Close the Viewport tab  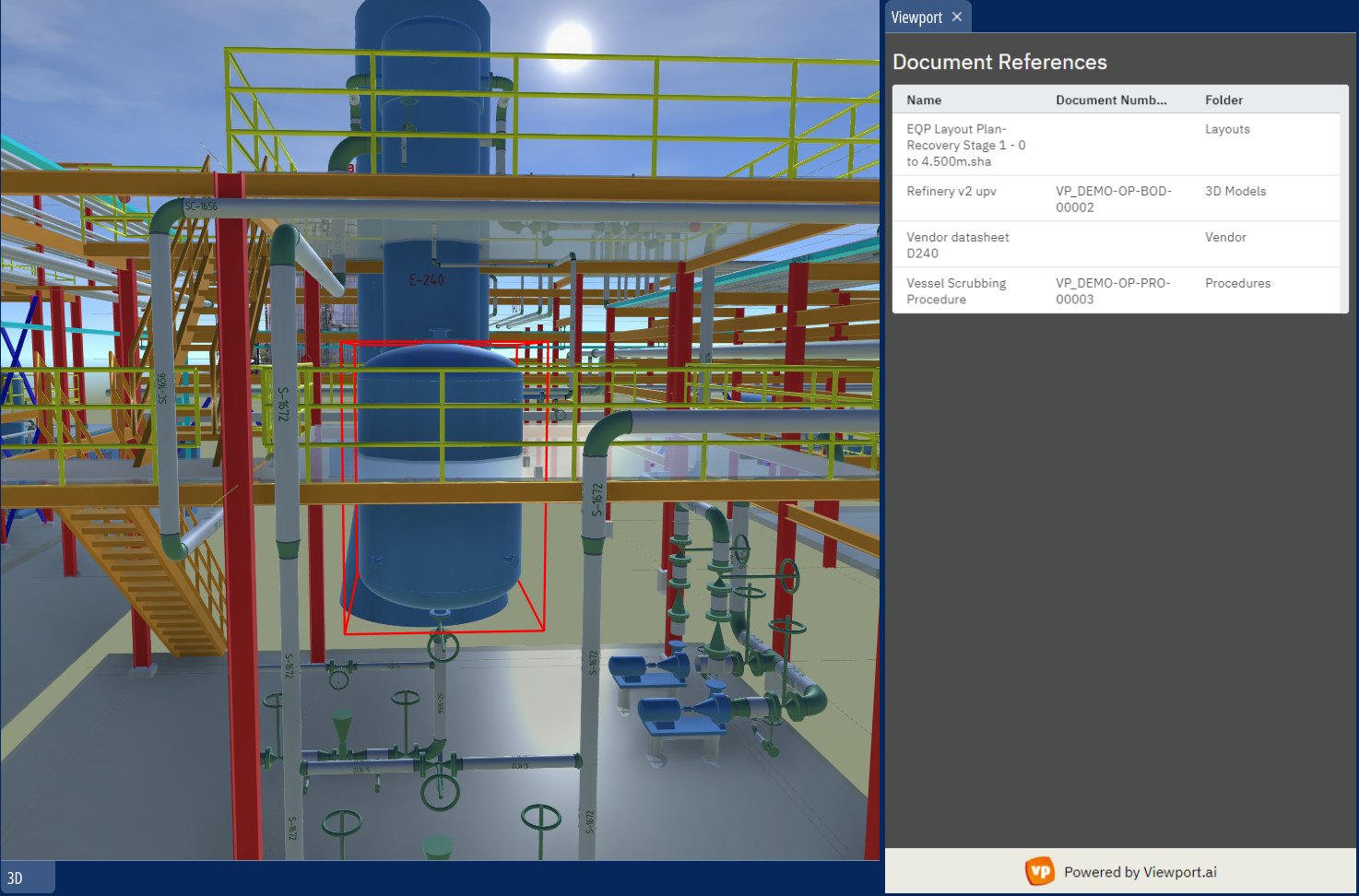click(957, 17)
